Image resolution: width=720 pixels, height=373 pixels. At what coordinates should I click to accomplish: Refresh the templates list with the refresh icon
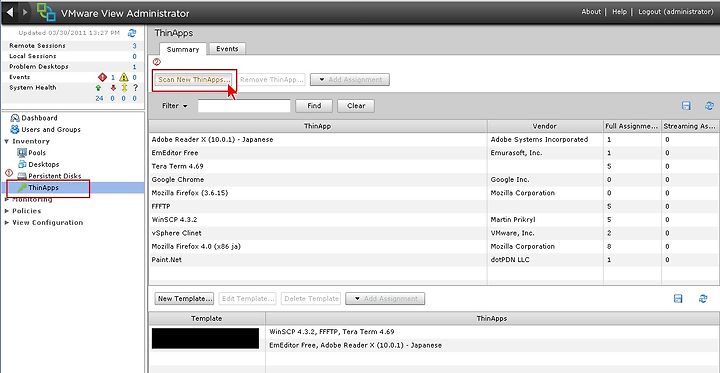point(703,299)
